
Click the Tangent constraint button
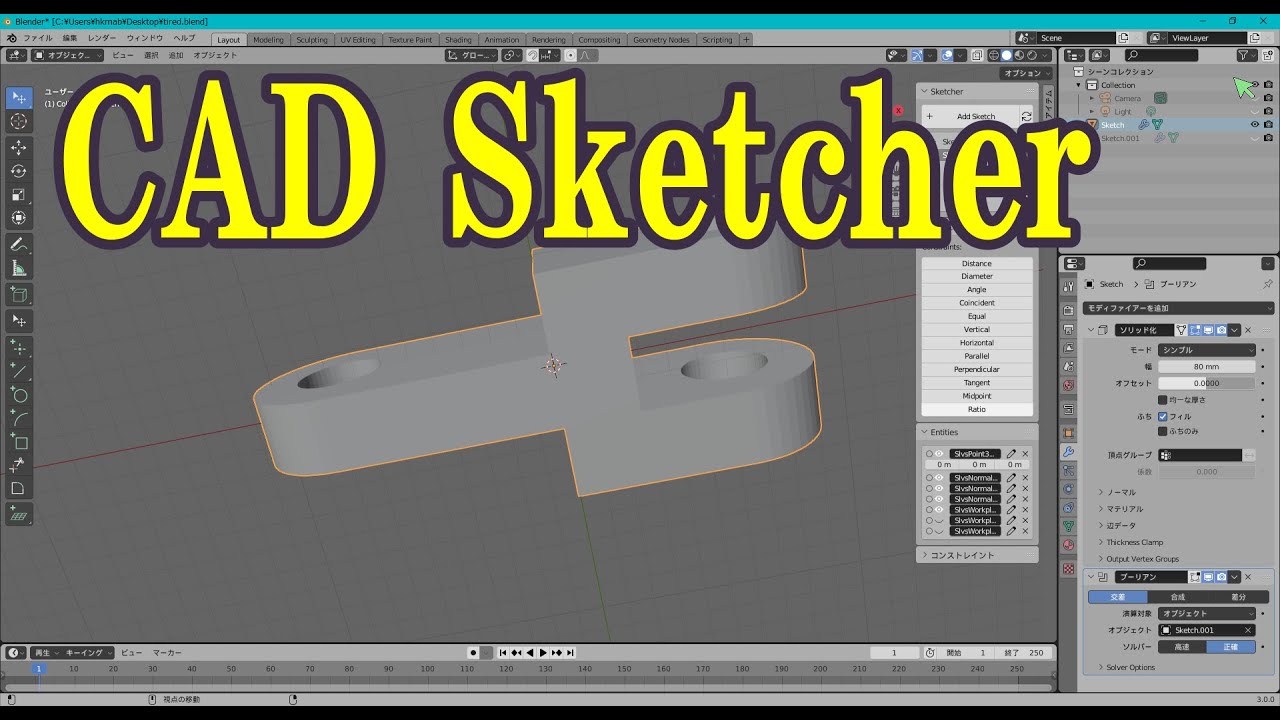(977, 383)
